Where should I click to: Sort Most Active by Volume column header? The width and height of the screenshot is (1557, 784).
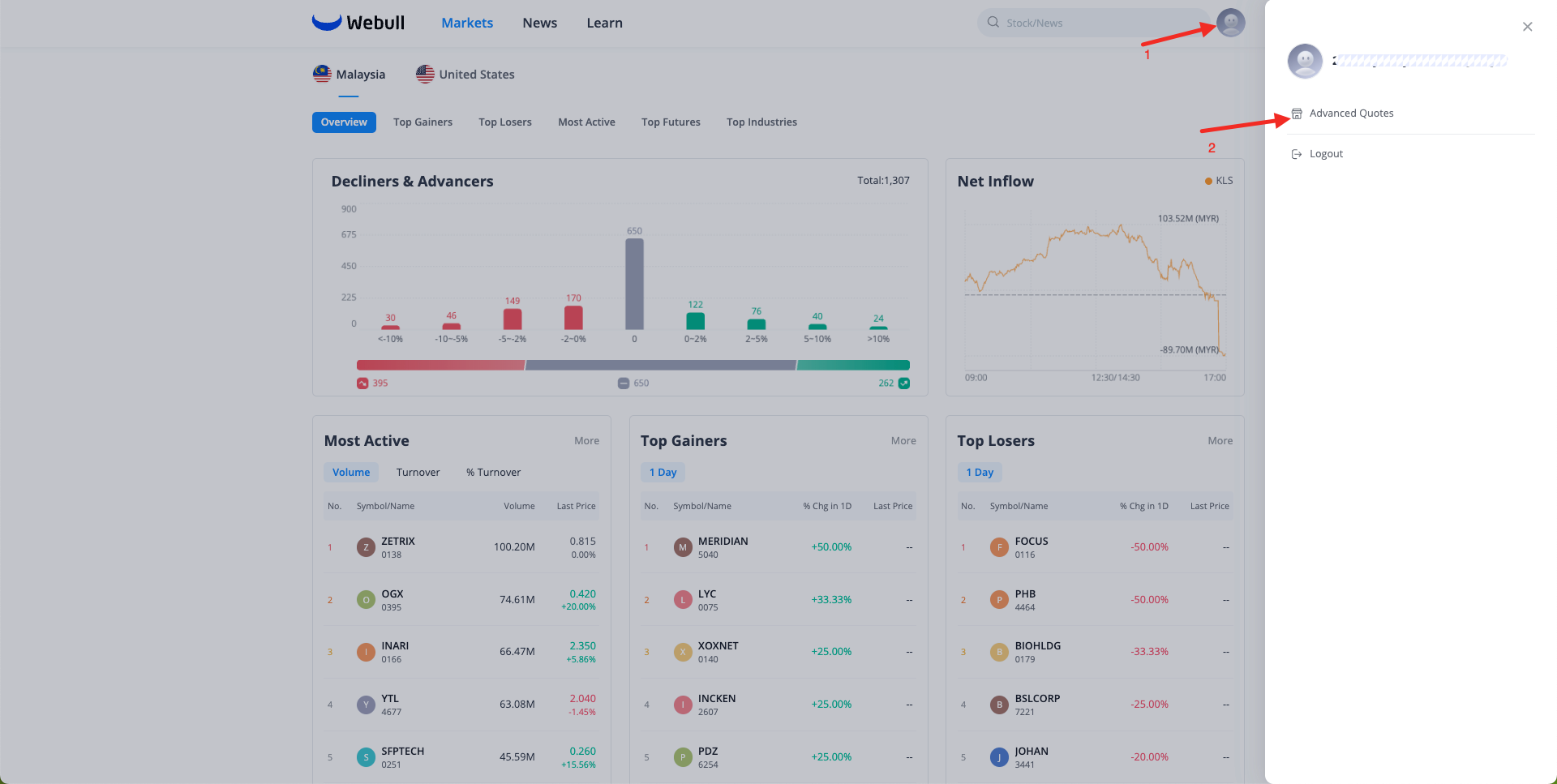519,506
